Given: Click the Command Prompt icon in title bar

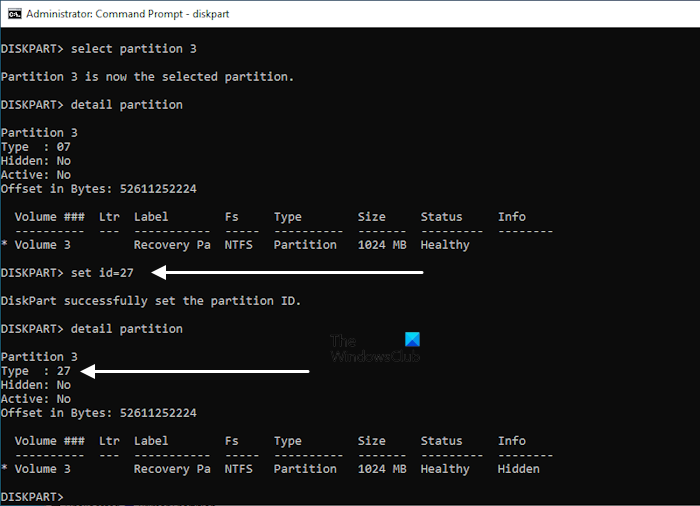Looking at the screenshot, I should tap(15, 14).
